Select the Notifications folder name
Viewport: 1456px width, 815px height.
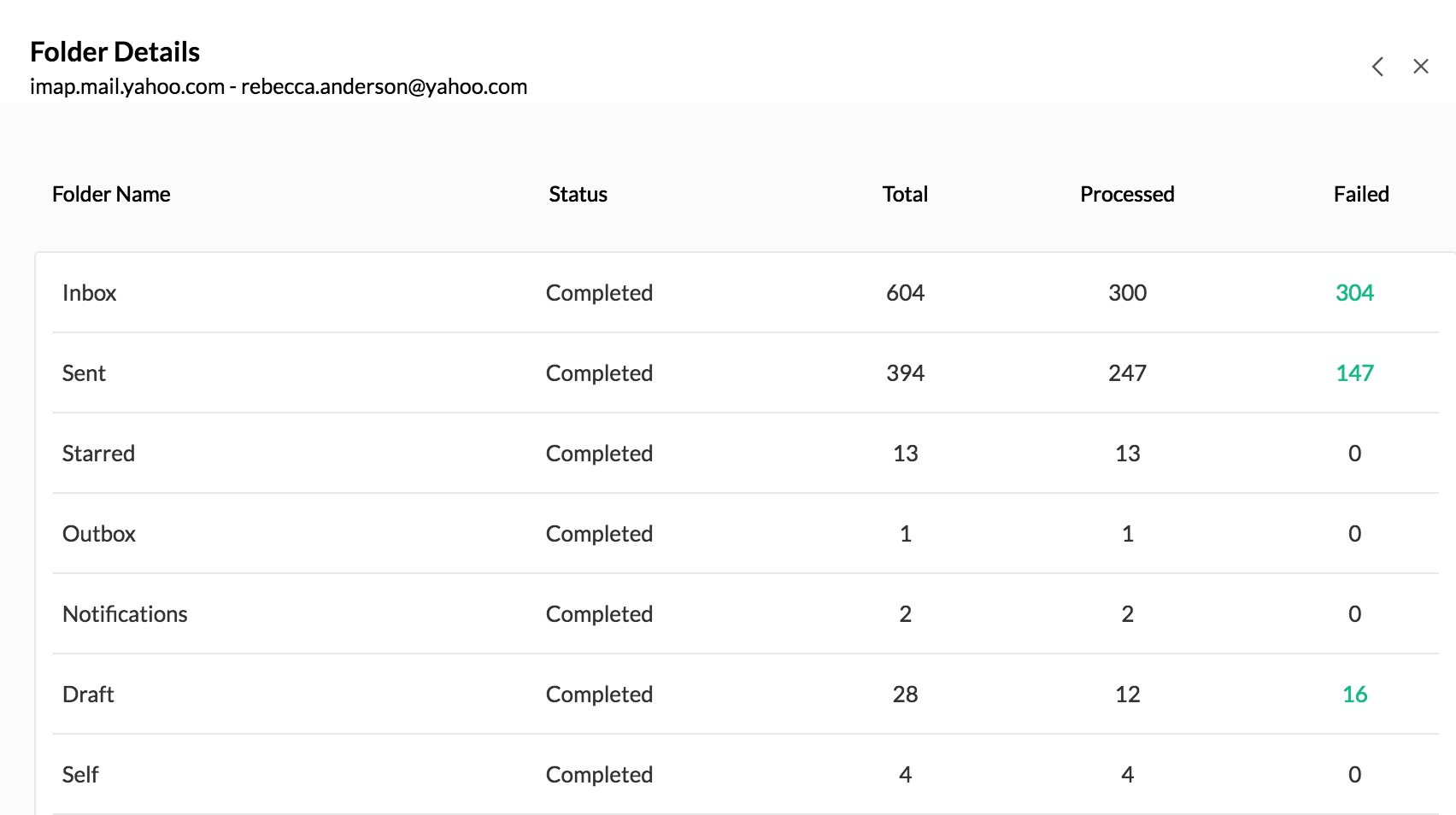[125, 614]
